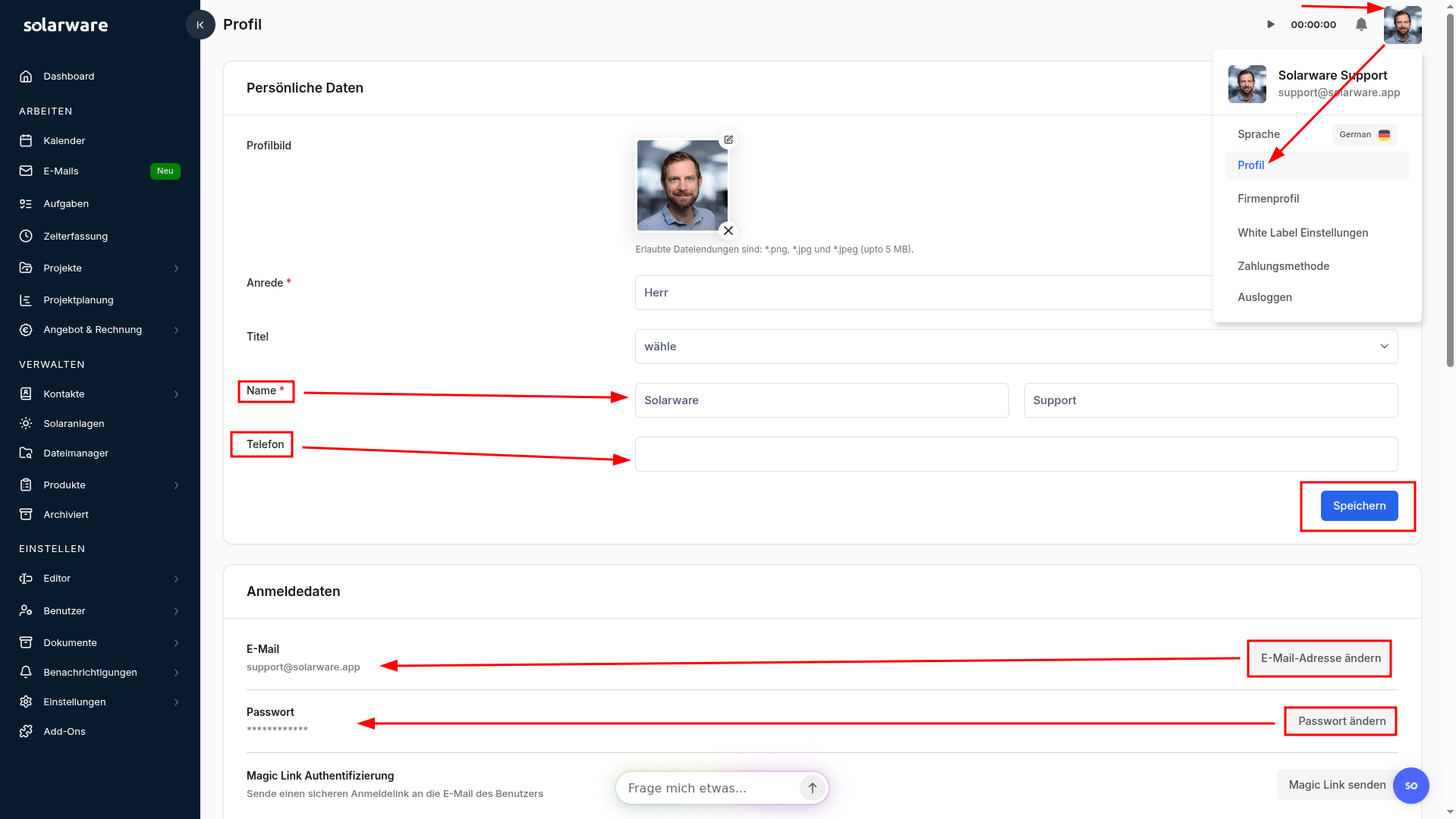The height and width of the screenshot is (819, 1456).
Task: Click E-Mail-Adresse ändern button
Action: pyautogui.click(x=1320, y=658)
